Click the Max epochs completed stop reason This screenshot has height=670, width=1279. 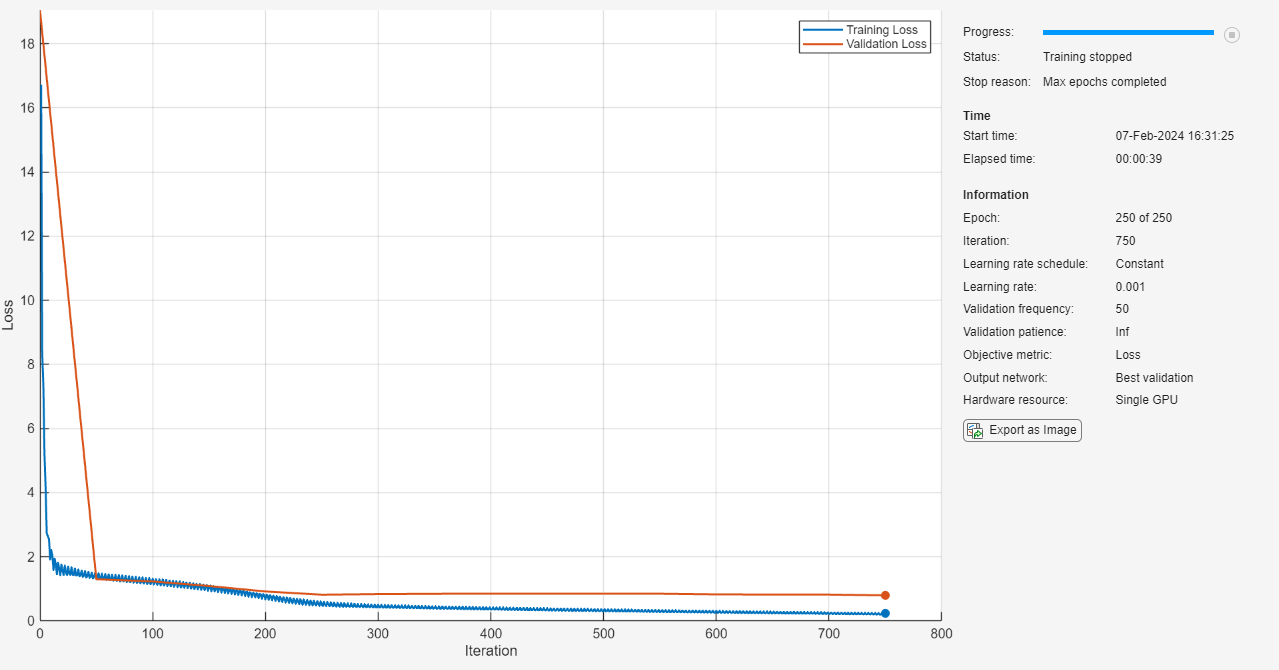pyautogui.click(x=1104, y=82)
